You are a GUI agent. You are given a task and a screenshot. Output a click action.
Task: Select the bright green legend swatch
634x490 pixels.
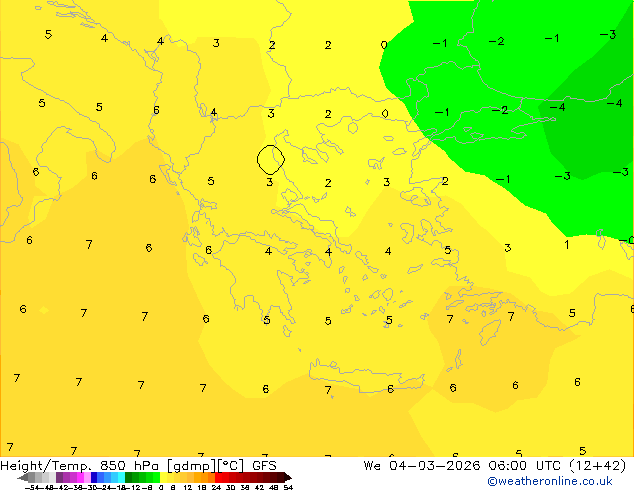(x=156, y=477)
